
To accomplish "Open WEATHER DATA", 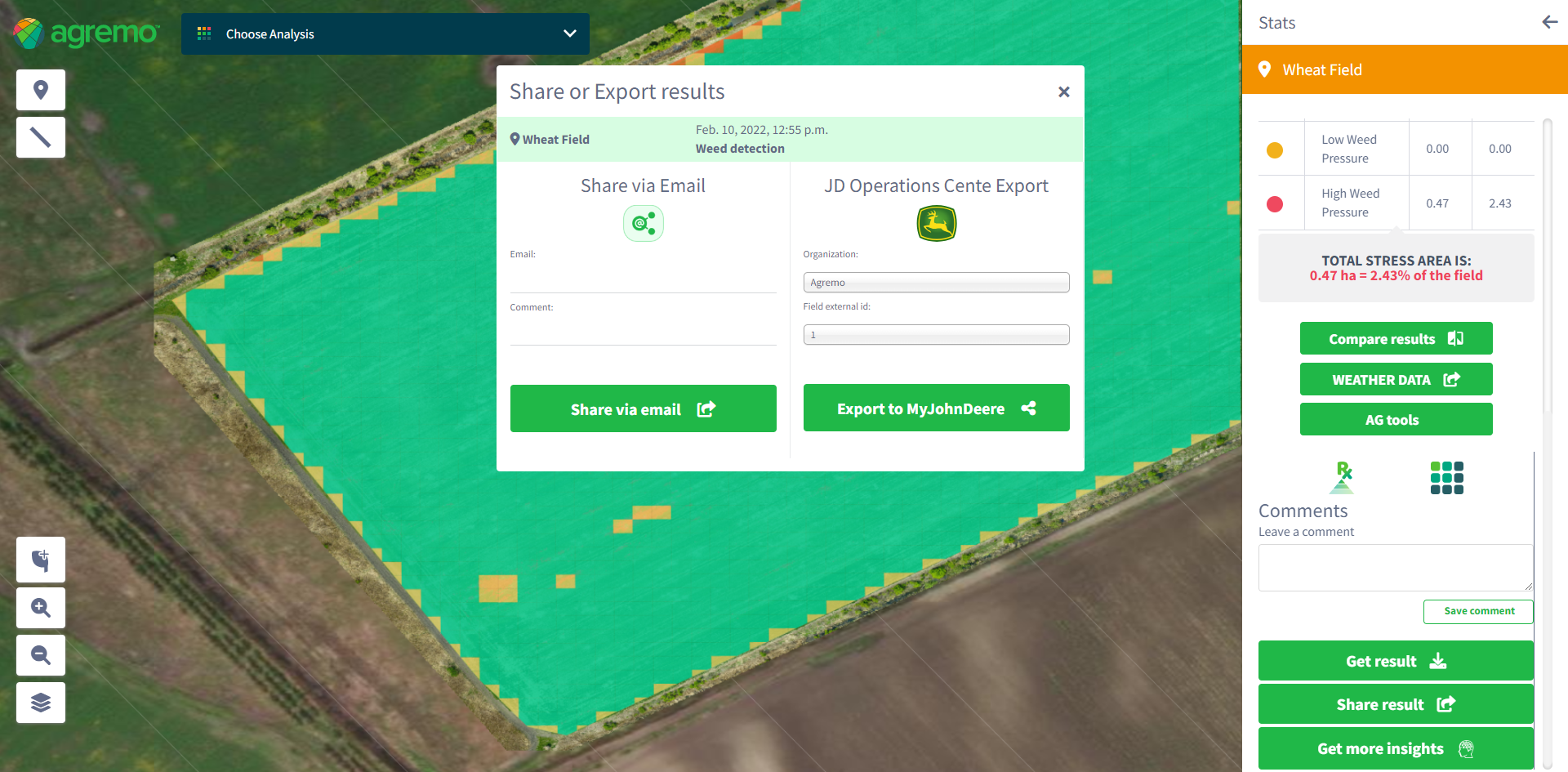I will (x=1396, y=380).
